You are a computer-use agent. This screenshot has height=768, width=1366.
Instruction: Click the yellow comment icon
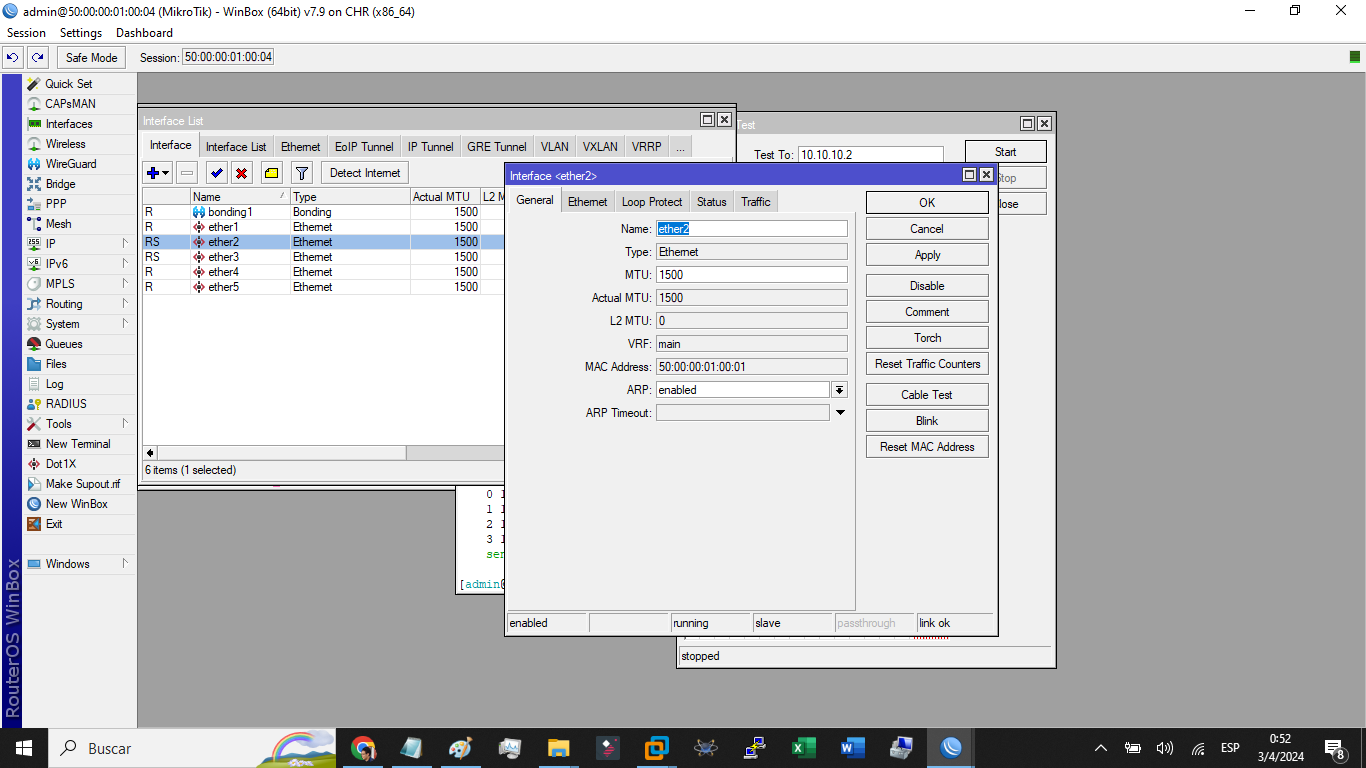coord(271,173)
